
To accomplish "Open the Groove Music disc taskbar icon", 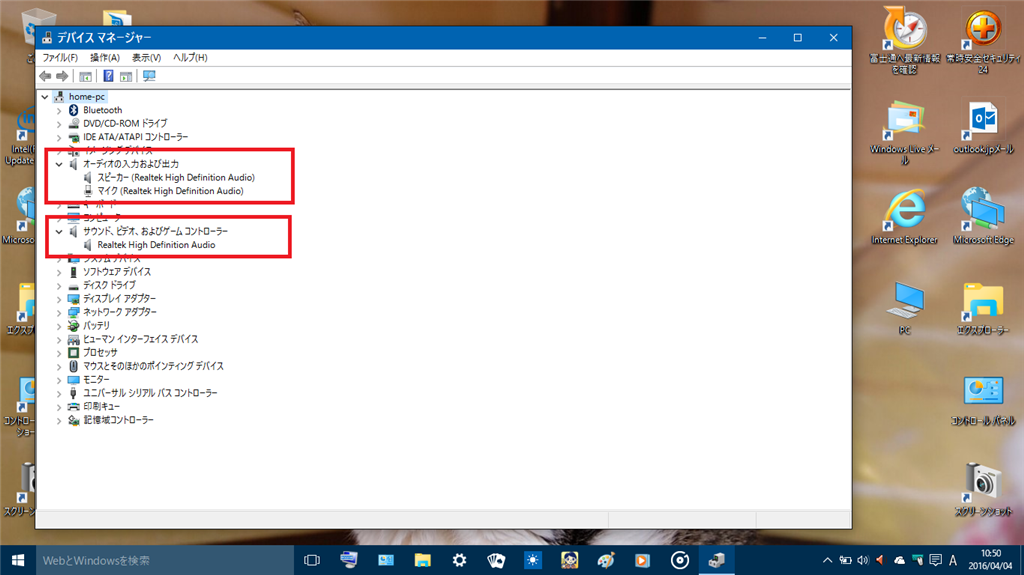I will click(680, 560).
